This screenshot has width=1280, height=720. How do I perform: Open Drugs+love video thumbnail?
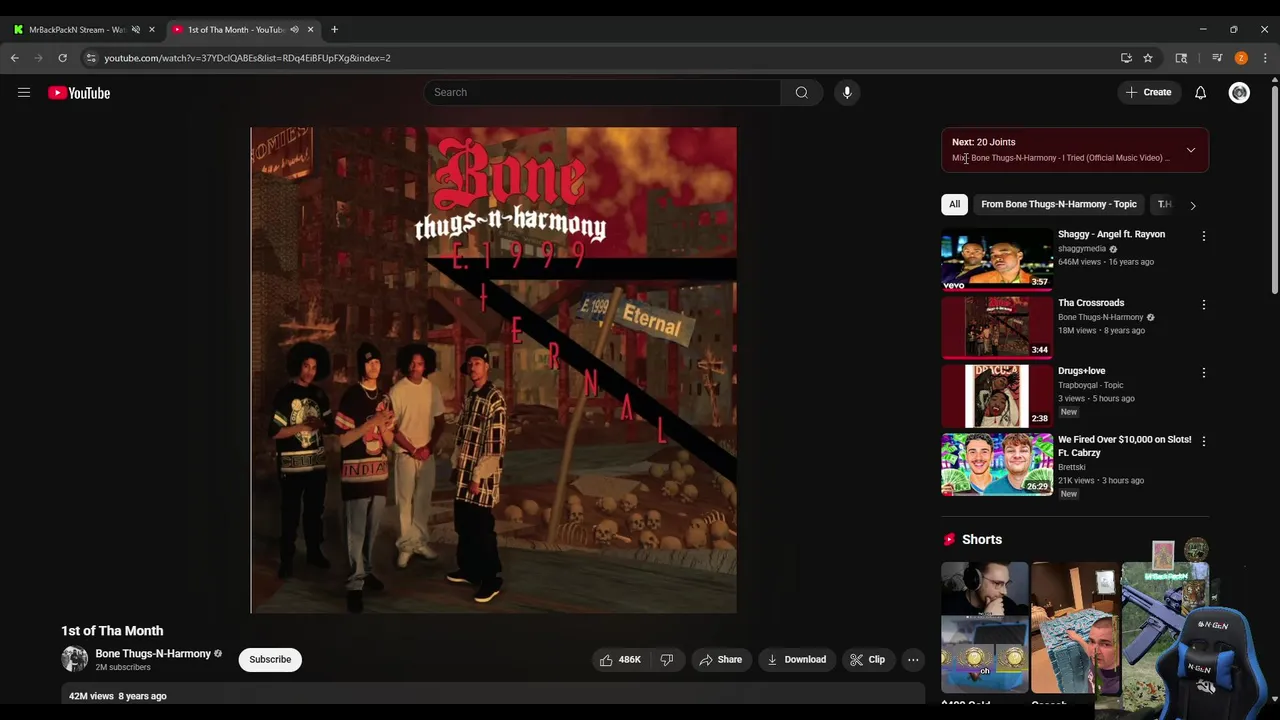[x=997, y=396]
